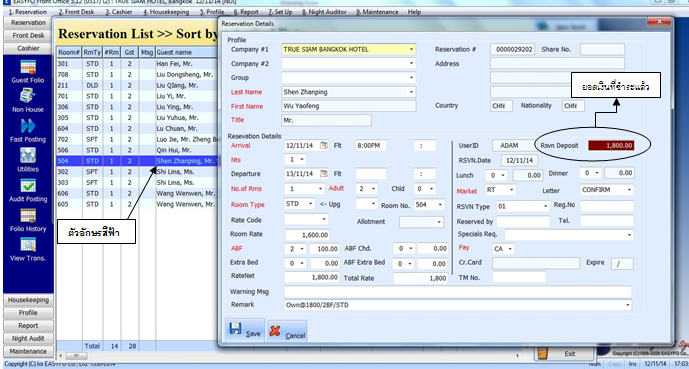This screenshot has height=369, width=689.
Task: Click the First Name input field
Action: pos(348,106)
